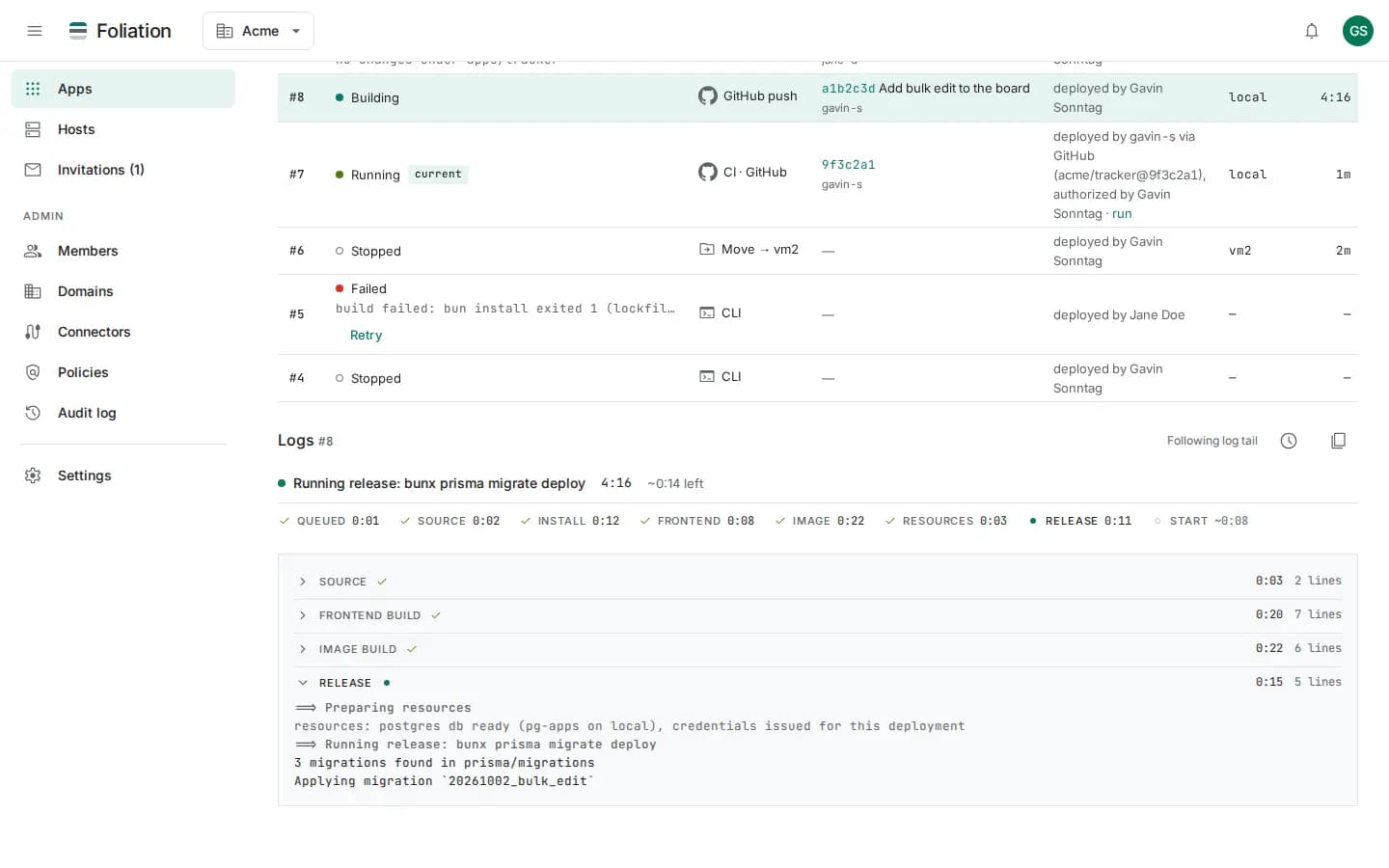Expand the SOURCE log section
1389x868 pixels.
(x=818, y=582)
